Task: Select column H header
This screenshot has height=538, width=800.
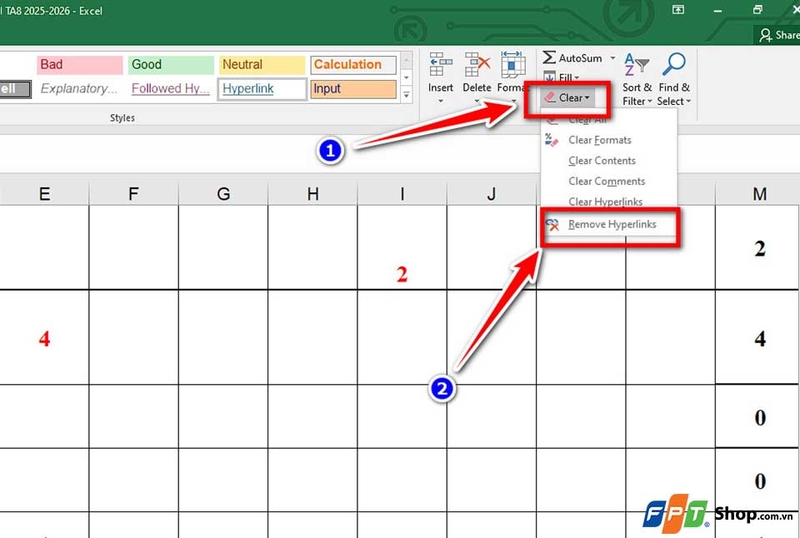Action: tap(313, 194)
